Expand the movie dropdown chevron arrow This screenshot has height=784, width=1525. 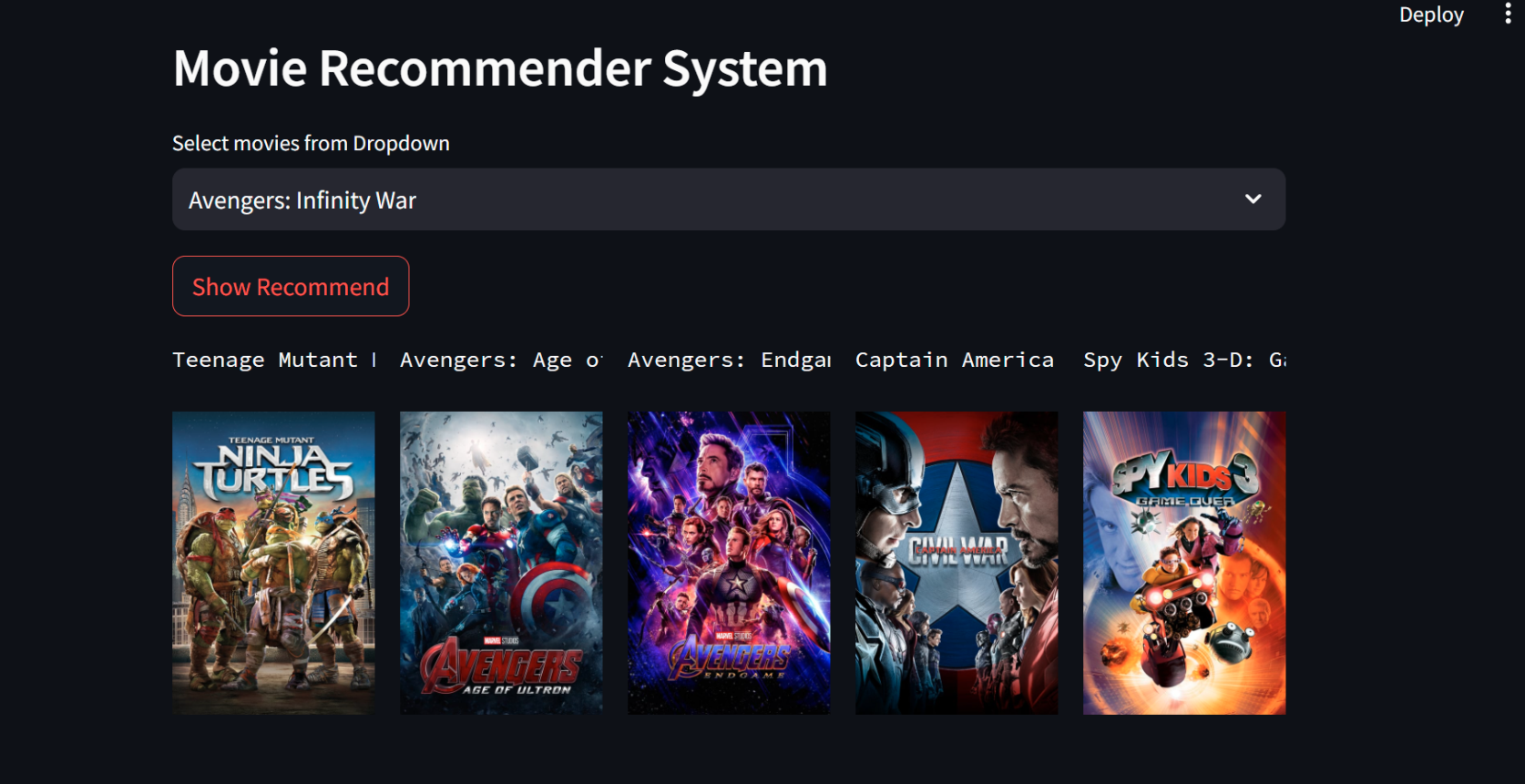(x=1254, y=199)
